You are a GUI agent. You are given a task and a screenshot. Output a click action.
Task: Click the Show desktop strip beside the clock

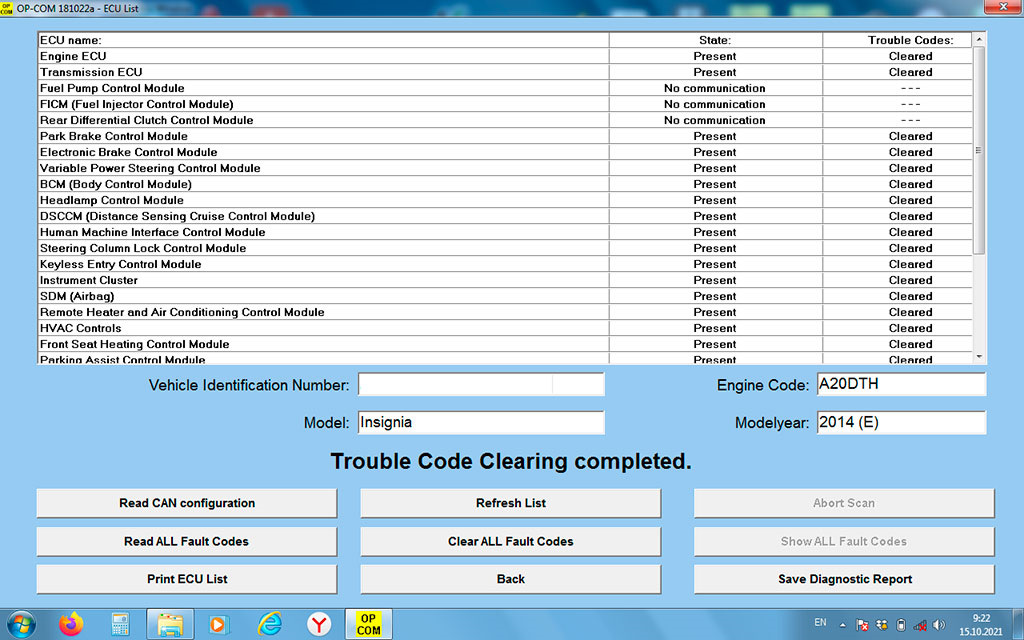click(1018, 624)
